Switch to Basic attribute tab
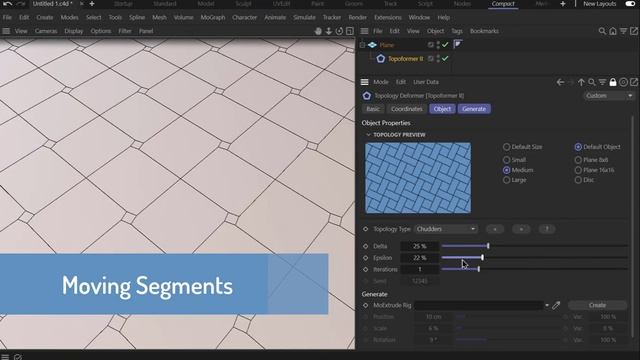Image resolution: width=640 pixels, height=360 pixels. click(373, 109)
